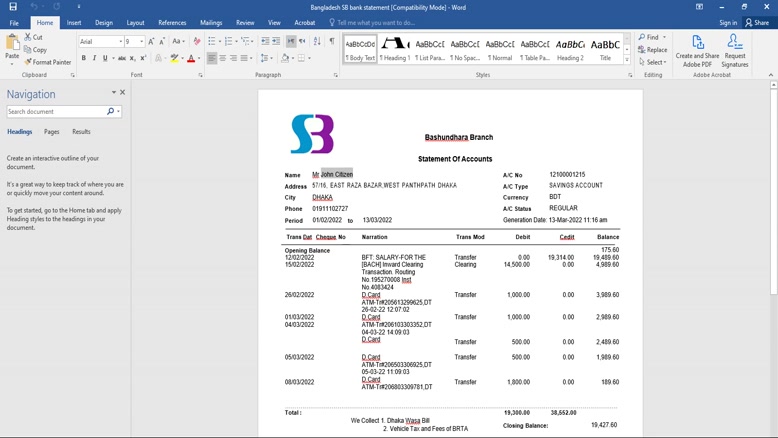Toggle show paragraph marks

332,41
